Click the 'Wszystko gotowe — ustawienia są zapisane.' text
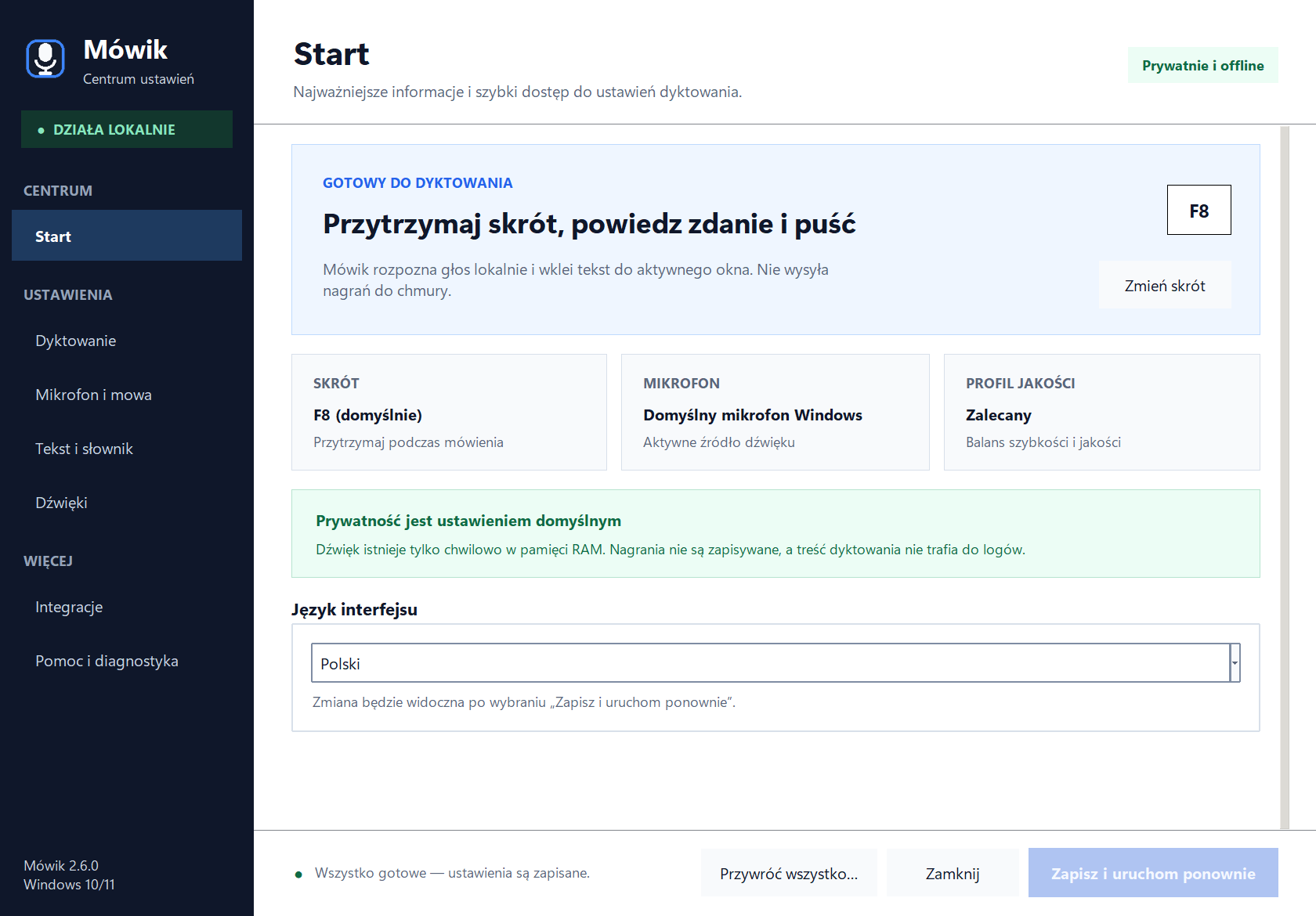The width and height of the screenshot is (1316, 916). [x=452, y=873]
